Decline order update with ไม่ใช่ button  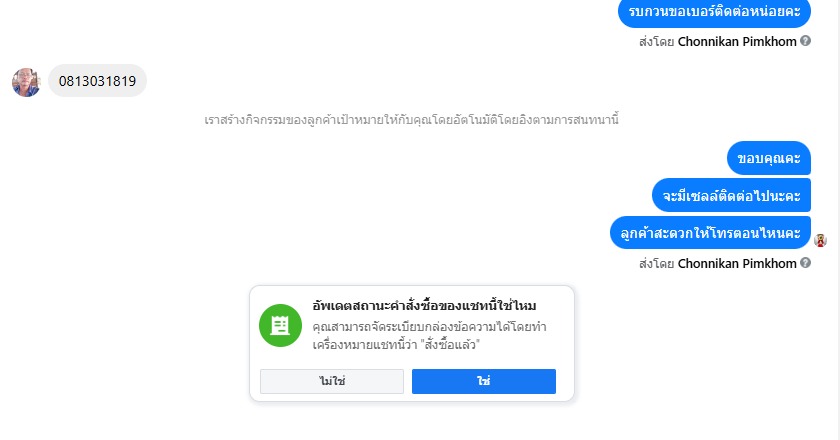point(332,381)
